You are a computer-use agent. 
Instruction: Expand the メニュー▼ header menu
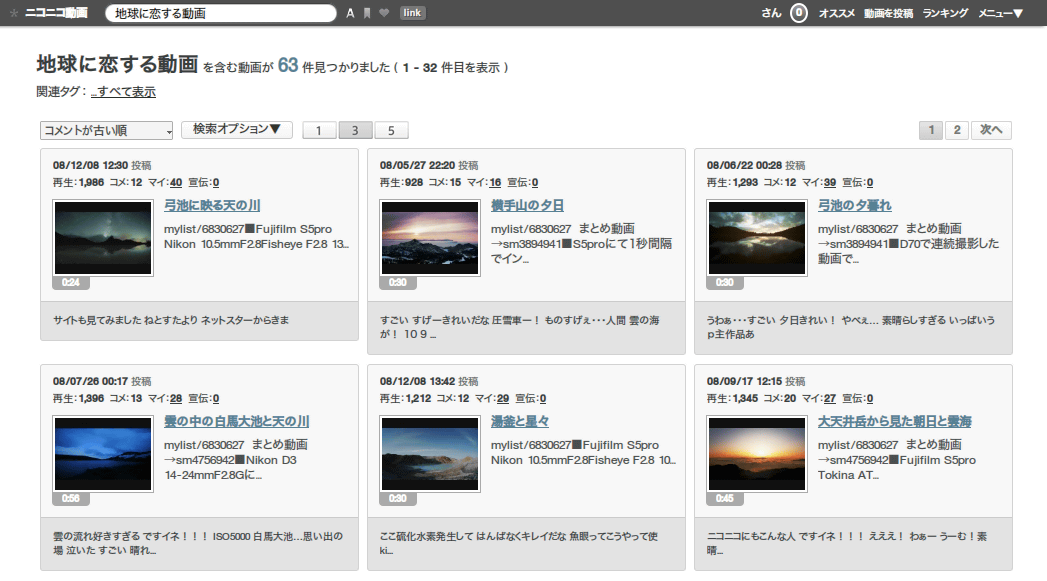1000,13
